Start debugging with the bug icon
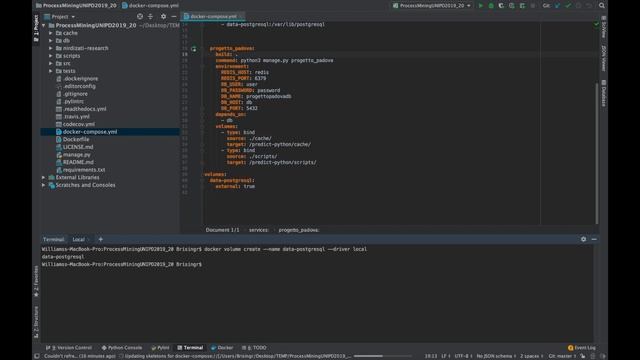The image size is (640, 360). 491,6
